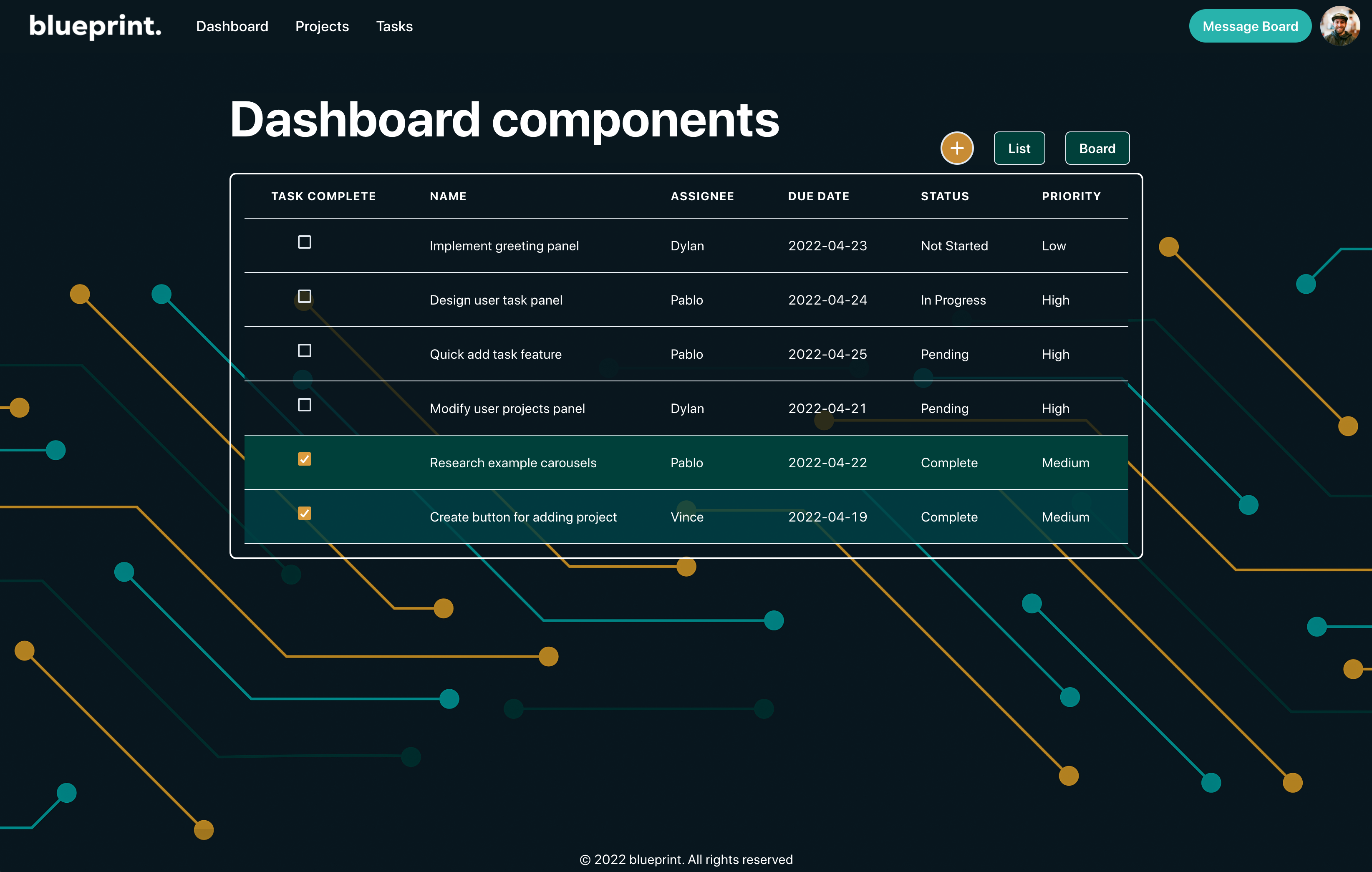
Task: Check the Design user task panel checkbox
Action: (x=304, y=296)
